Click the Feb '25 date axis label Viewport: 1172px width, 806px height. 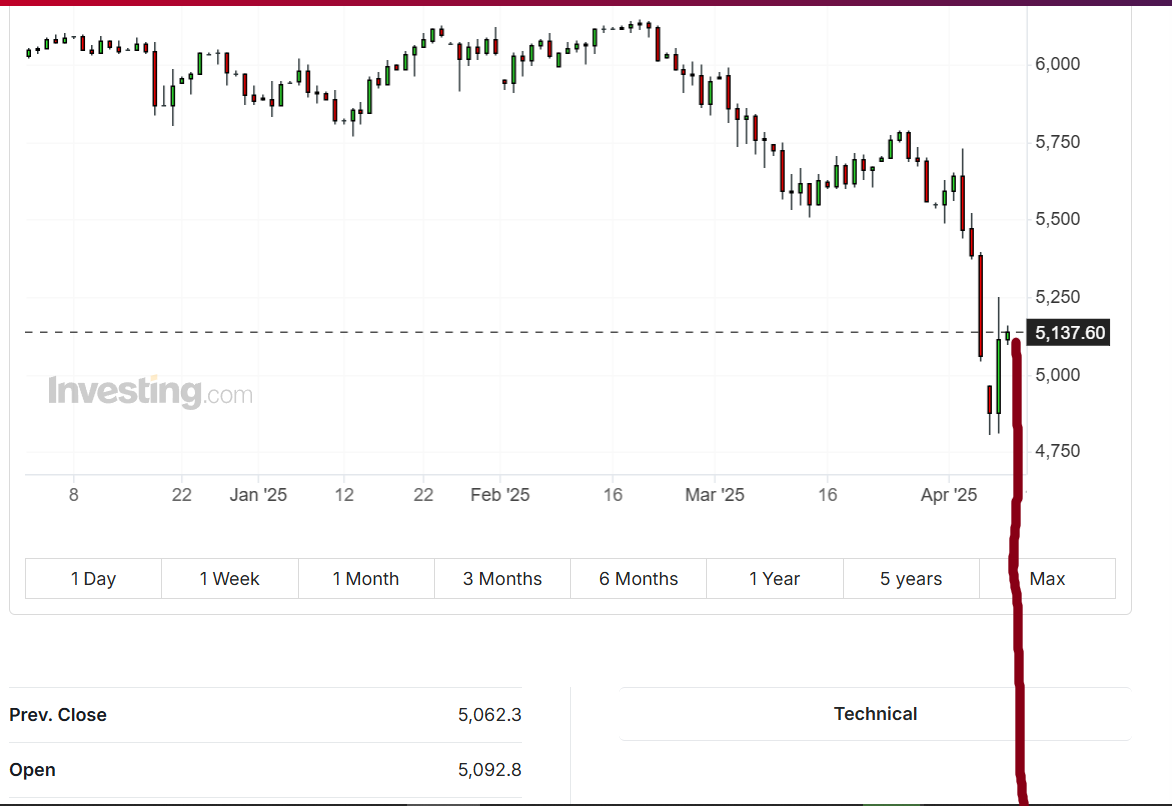(500, 495)
